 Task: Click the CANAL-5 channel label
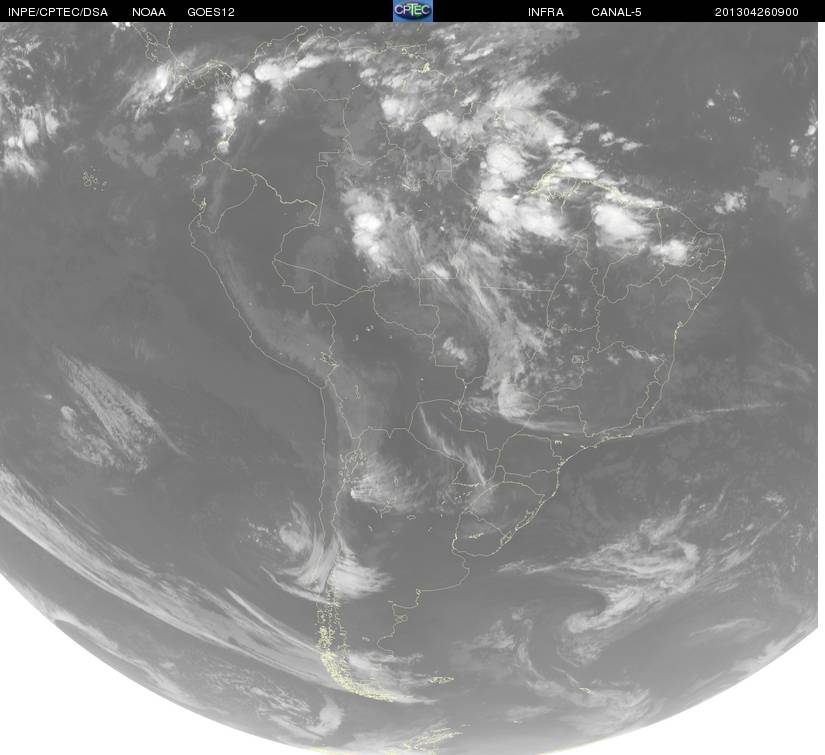coord(616,12)
